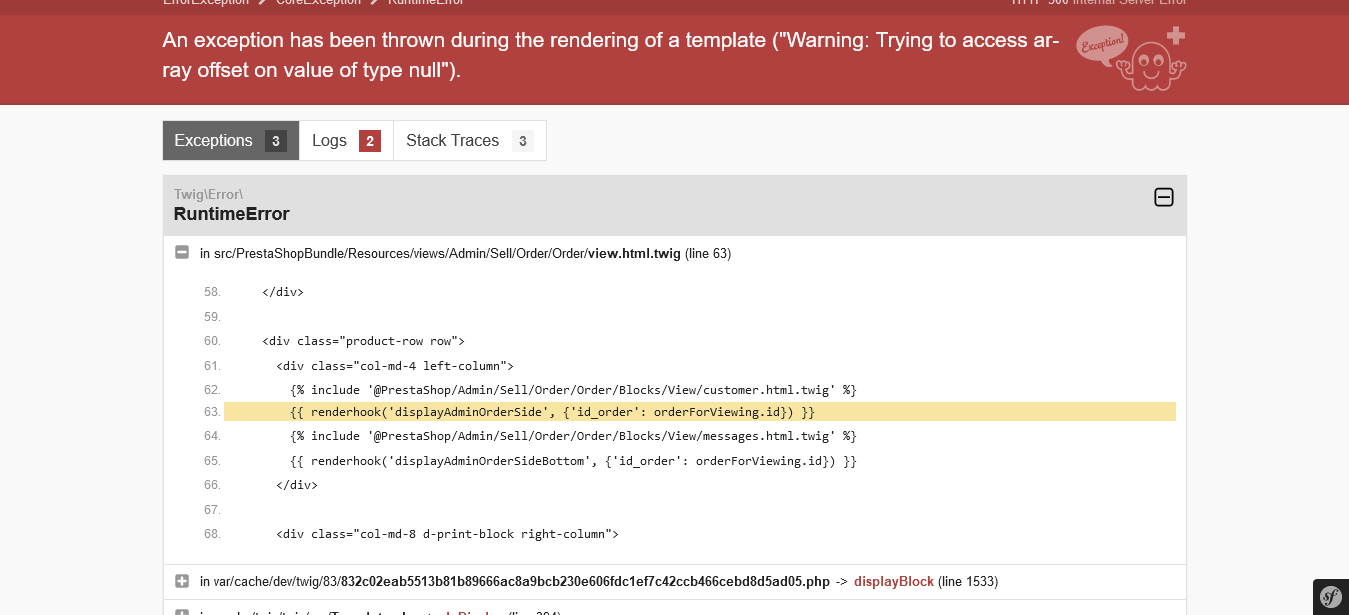Collapse the view.html.twig trace entry

[x=182, y=253]
